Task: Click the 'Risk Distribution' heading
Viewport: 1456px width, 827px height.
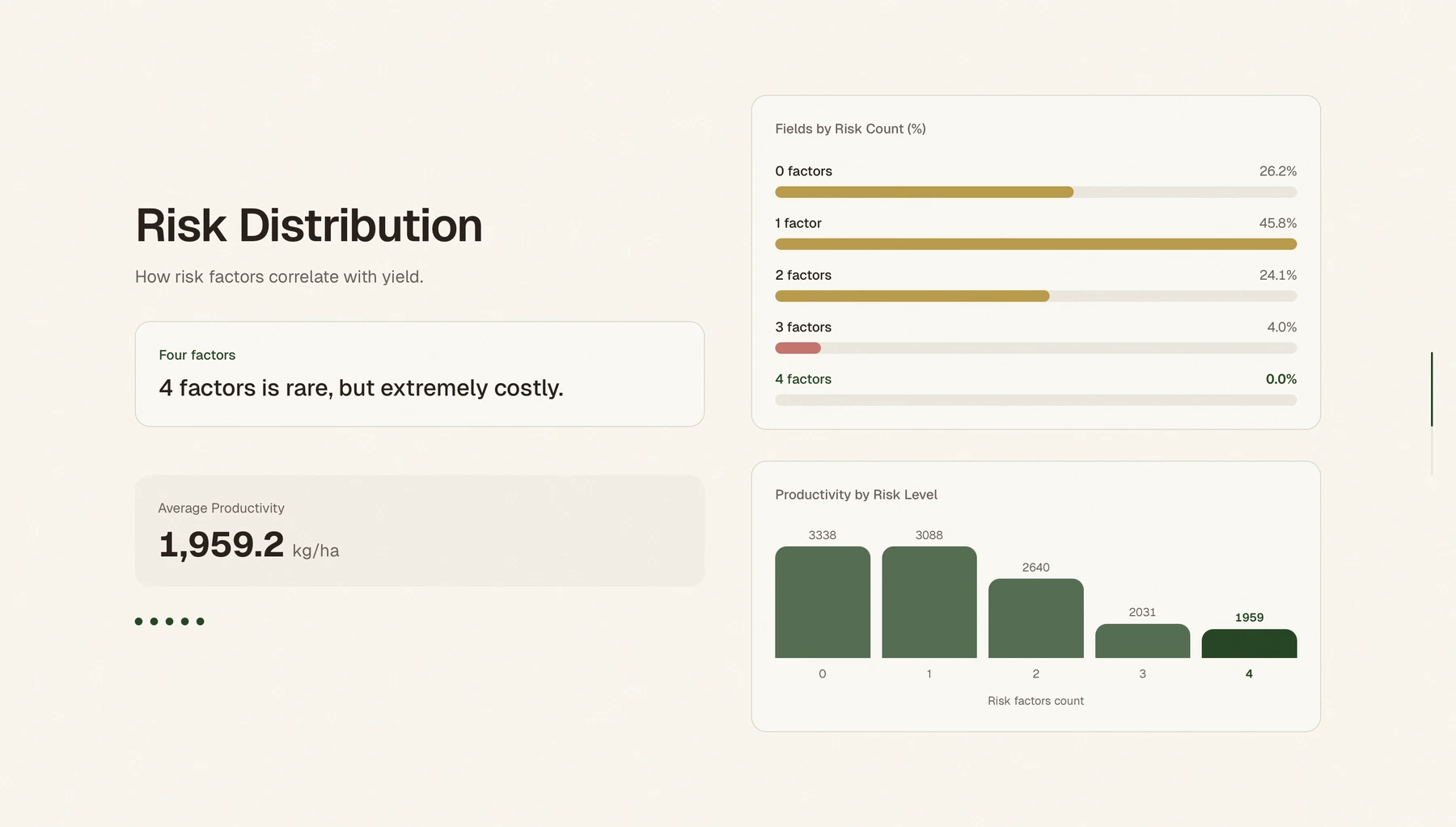Action: pyautogui.click(x=309, y=226)
